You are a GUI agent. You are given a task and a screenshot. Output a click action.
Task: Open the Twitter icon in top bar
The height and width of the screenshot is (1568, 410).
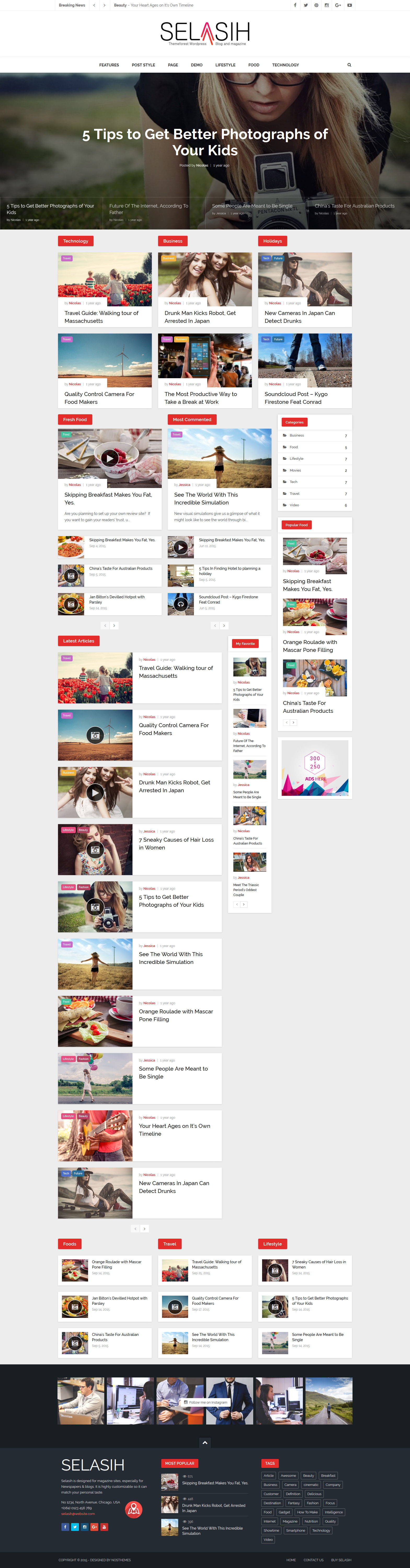[305, 5]
